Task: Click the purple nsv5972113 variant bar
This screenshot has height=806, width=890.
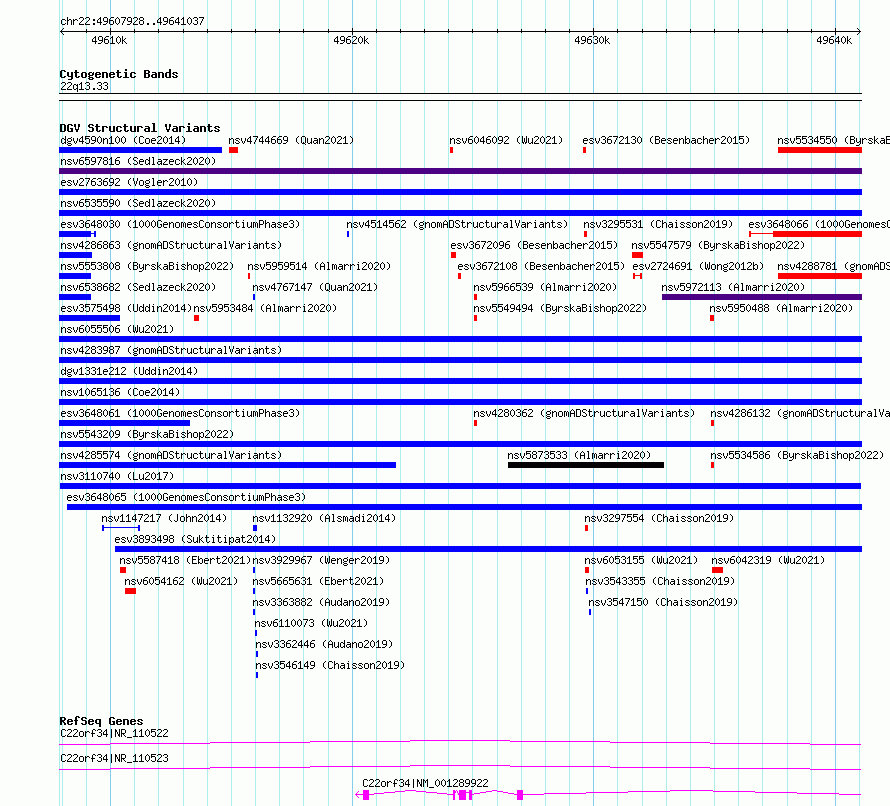Action: 762,297
